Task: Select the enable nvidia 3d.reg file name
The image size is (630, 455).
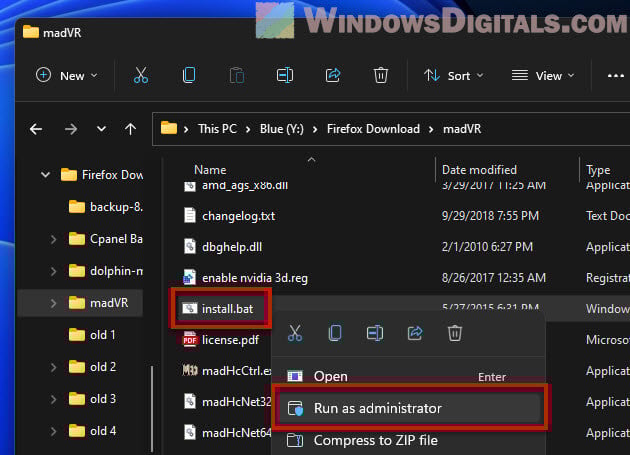Action: (255, 278)
